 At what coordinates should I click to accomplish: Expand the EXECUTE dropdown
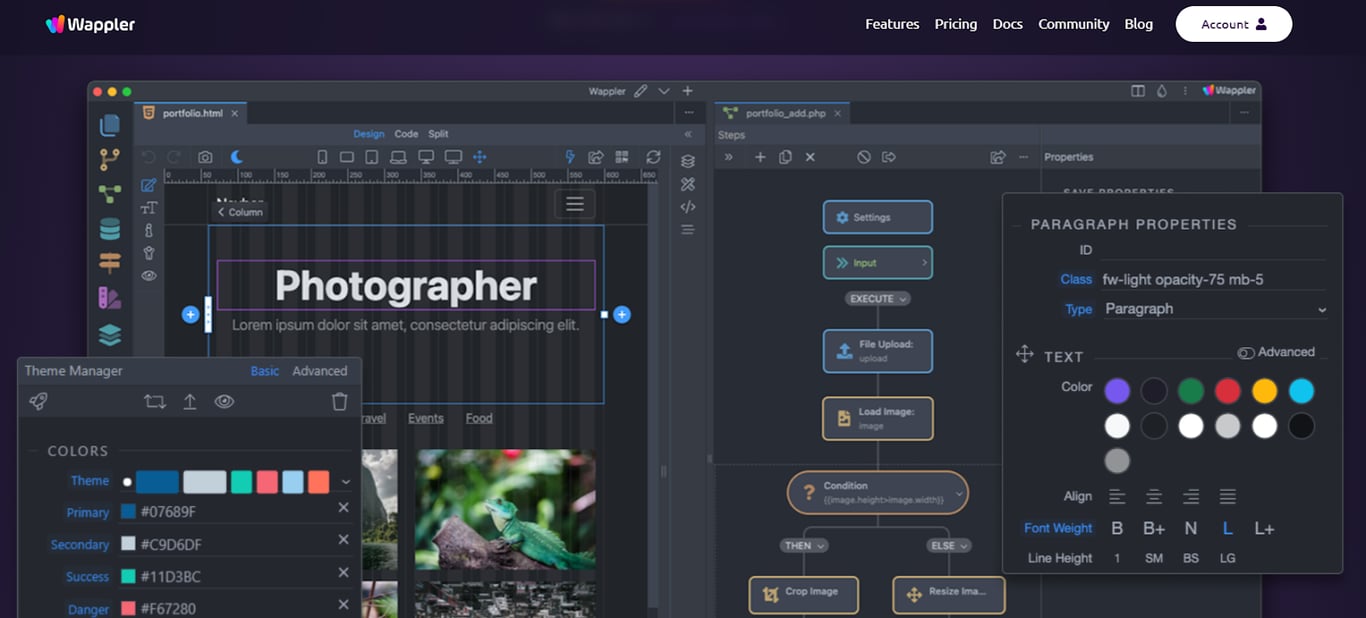click(x=878, y=299)
